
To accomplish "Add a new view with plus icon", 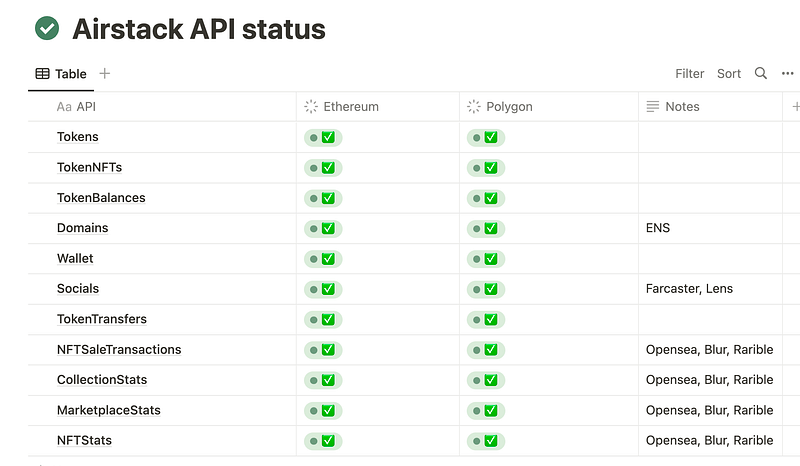I will coord(105,73).
